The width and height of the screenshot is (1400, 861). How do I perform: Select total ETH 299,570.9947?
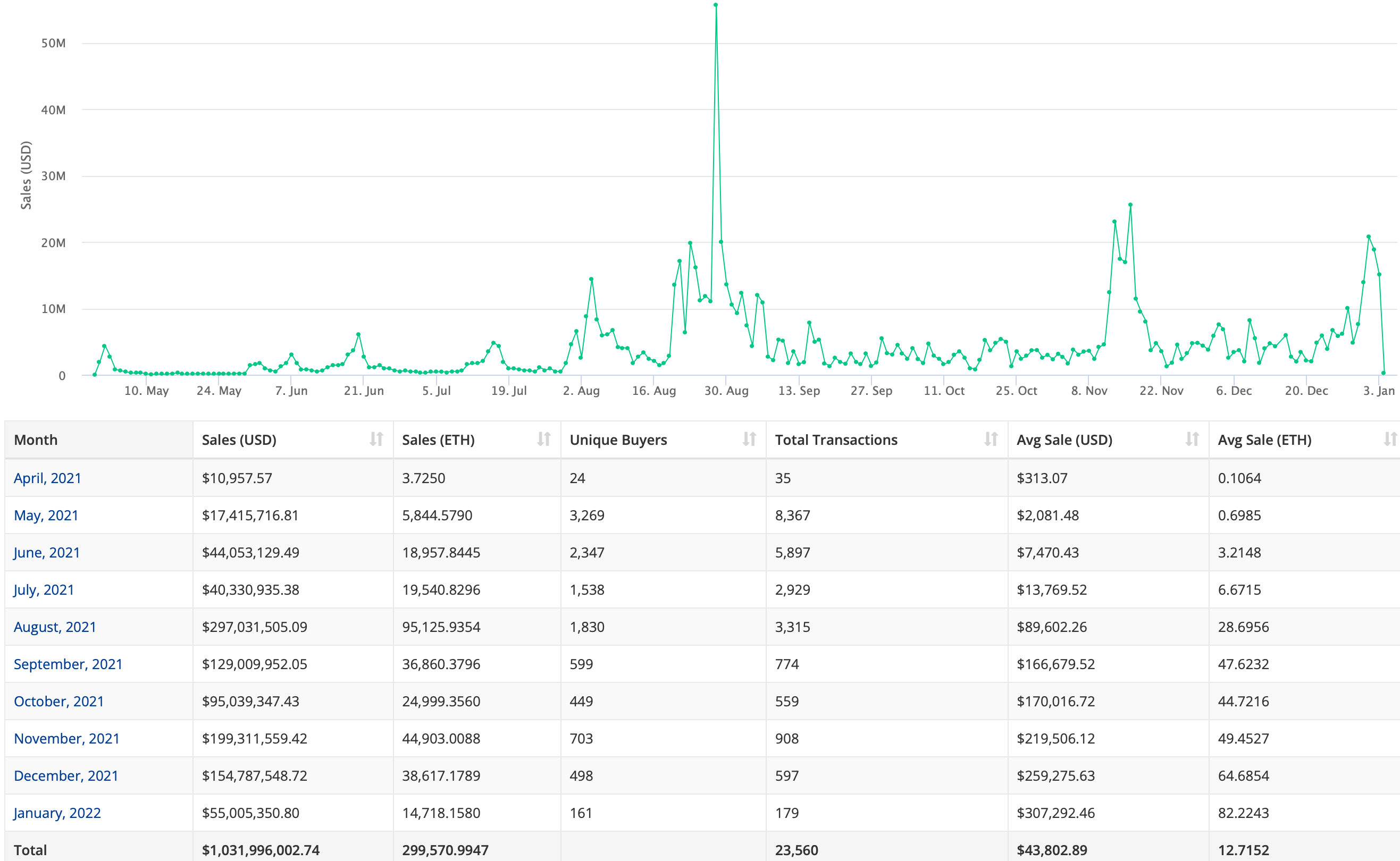(446, 850)
